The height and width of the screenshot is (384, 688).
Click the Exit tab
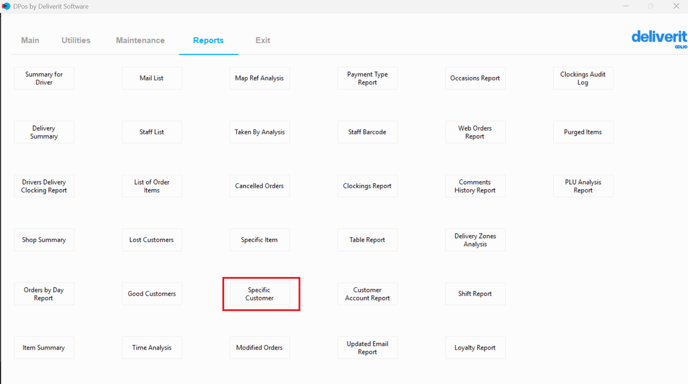click(x=263, y=40)
